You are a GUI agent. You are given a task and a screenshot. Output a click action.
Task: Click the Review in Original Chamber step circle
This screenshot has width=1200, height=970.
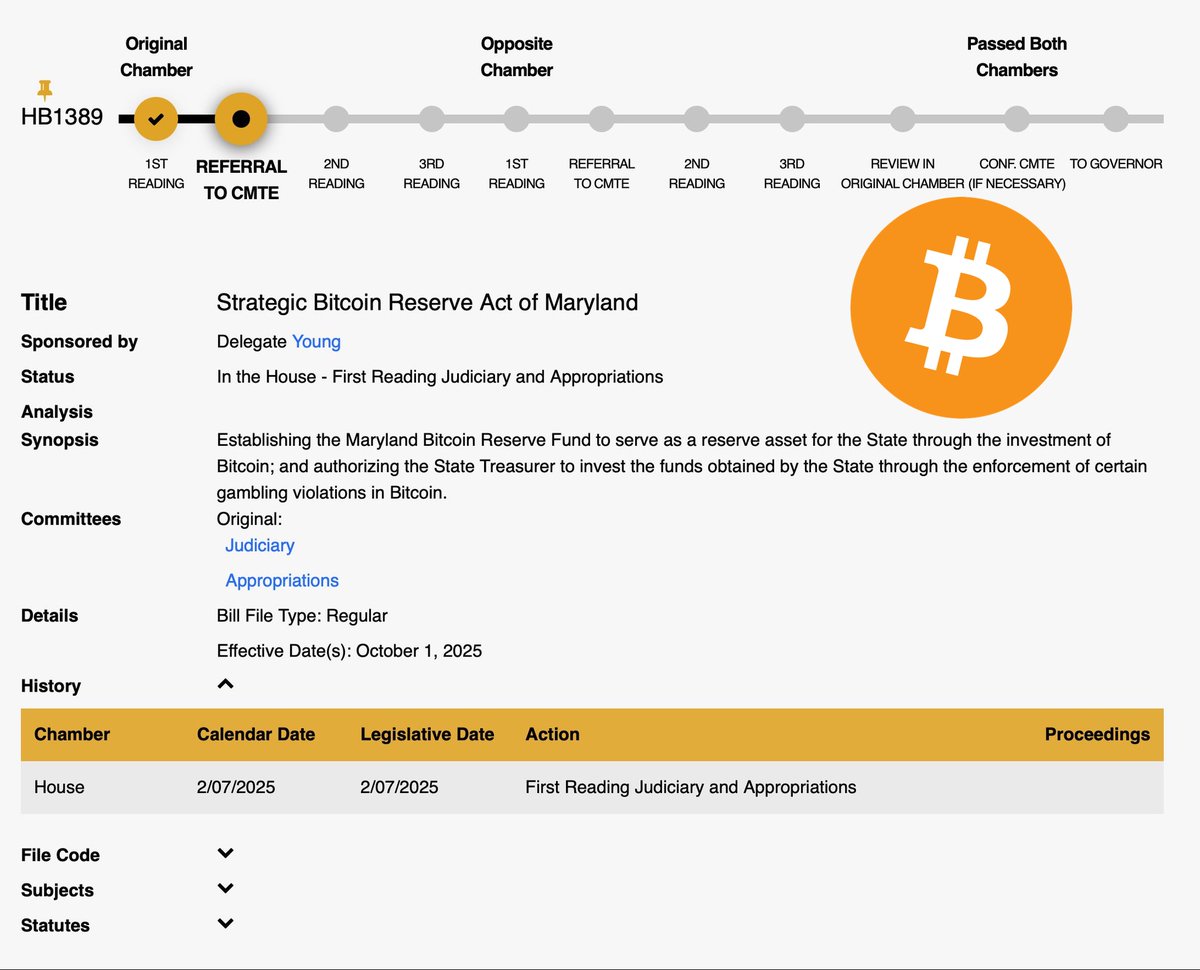pos(902,119)
